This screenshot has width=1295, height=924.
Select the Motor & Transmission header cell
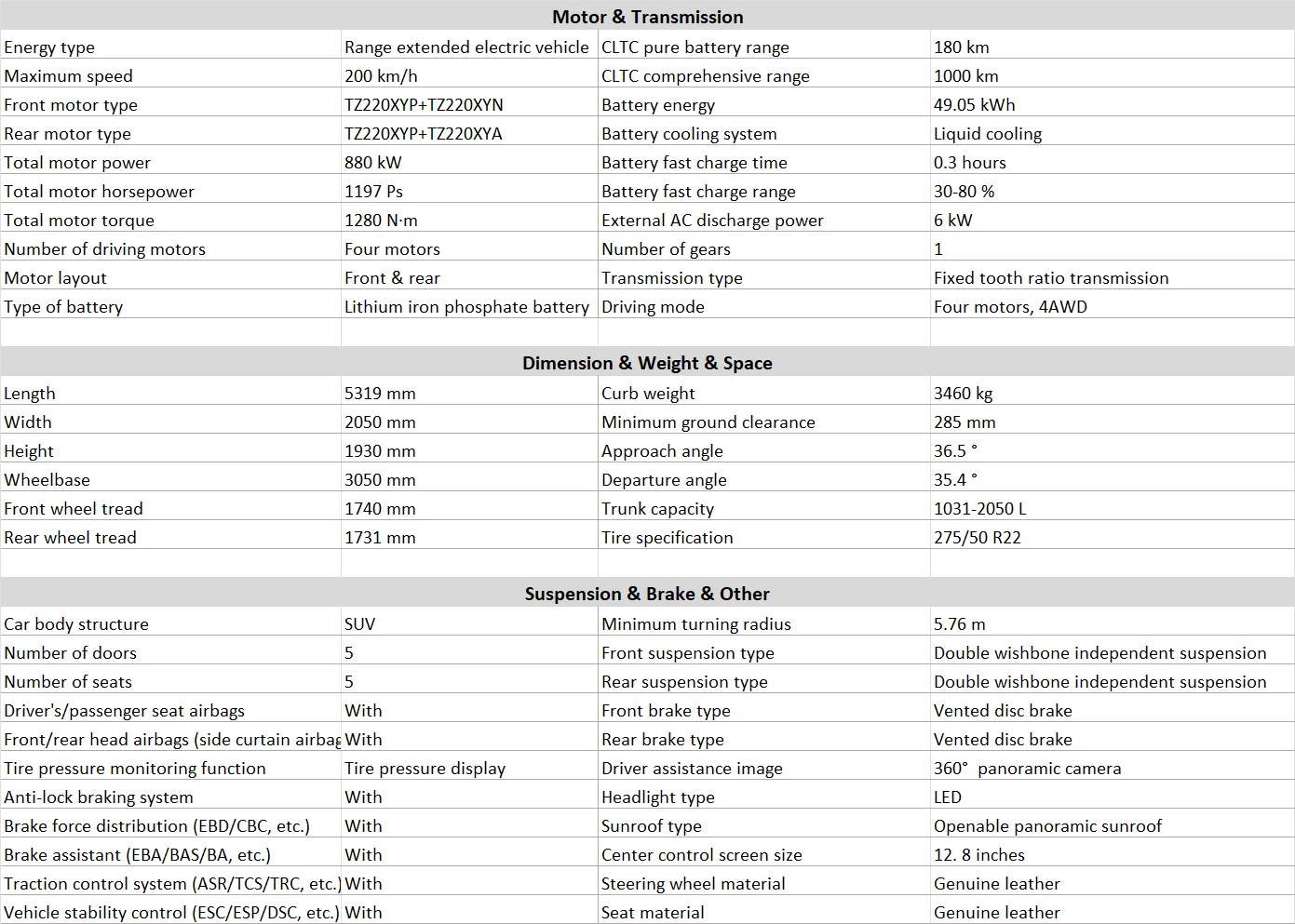pos(647,17)
